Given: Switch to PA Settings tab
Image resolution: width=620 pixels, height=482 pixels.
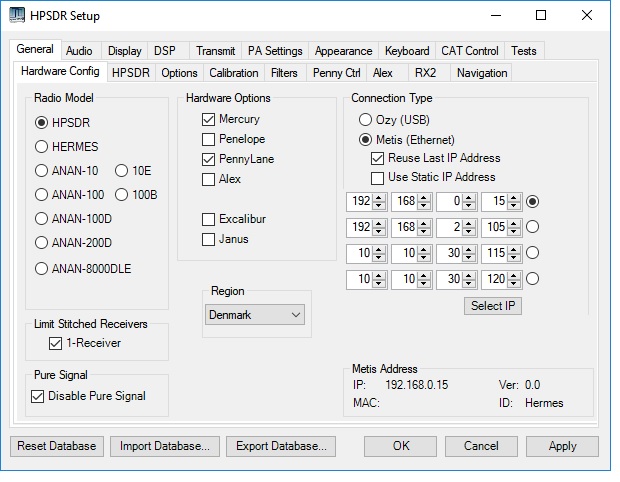Looking at the screenshot, I should click(x=275, y=51).
